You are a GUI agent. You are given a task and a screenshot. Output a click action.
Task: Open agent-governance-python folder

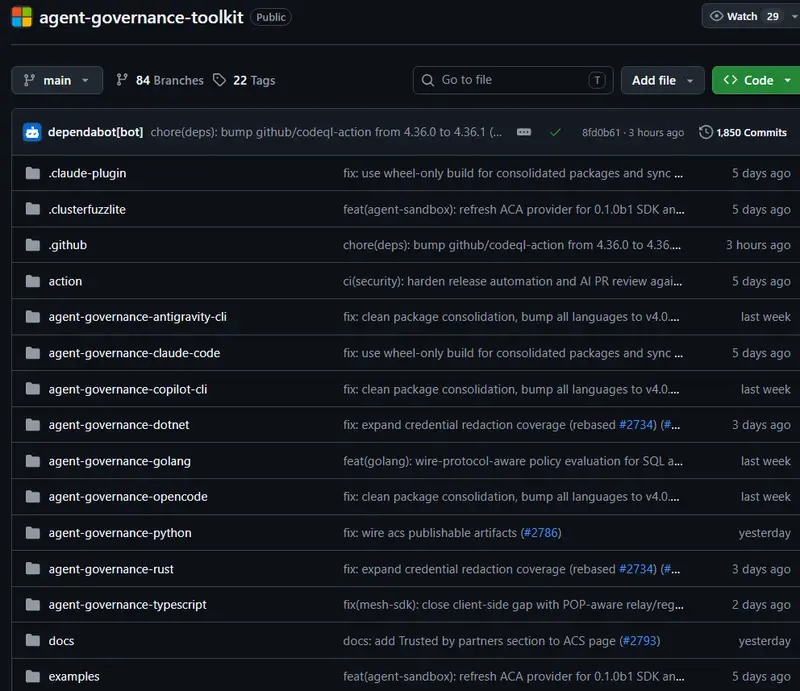pos(120,533)
